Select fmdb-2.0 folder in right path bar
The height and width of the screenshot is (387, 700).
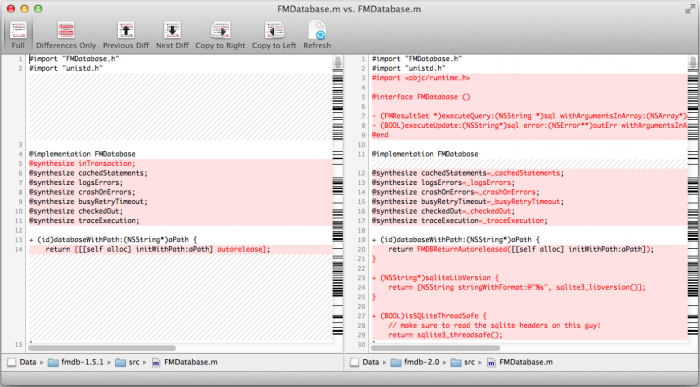(x=415, y=362)
